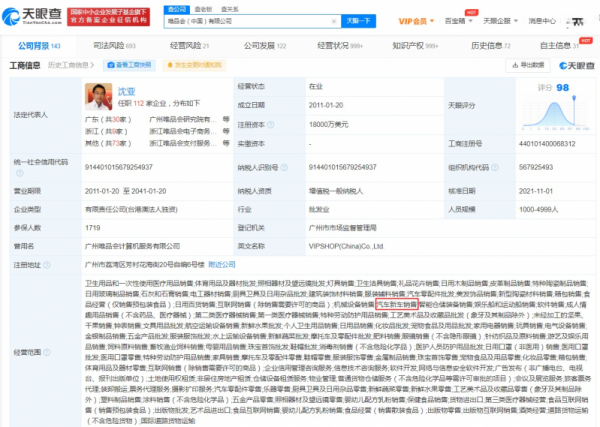Open the 广州唯品会研究院有… company link

183,119
